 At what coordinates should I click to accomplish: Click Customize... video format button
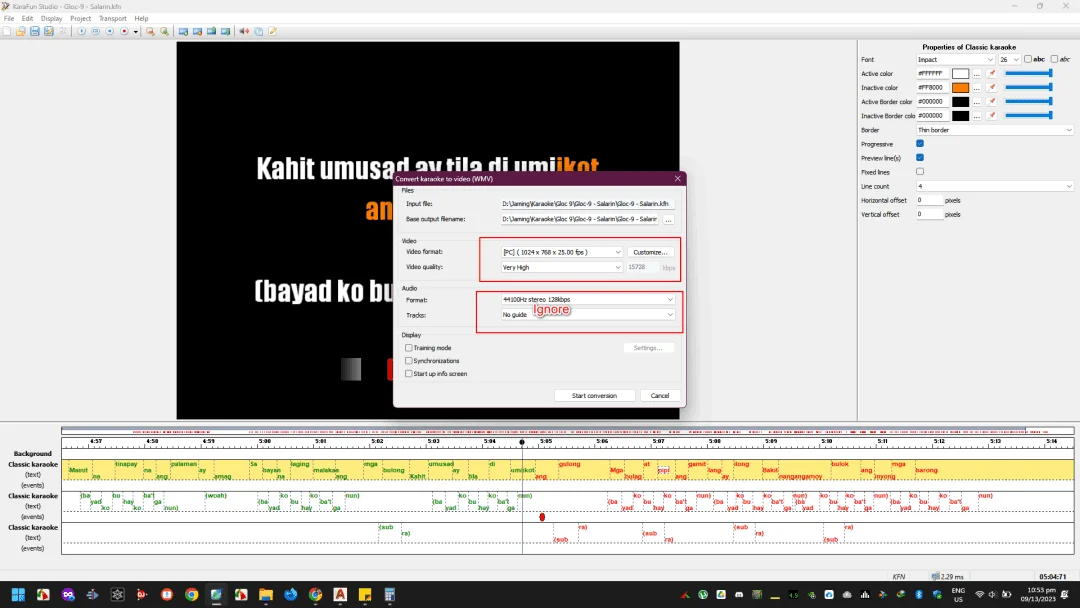[x=650, y=252]
